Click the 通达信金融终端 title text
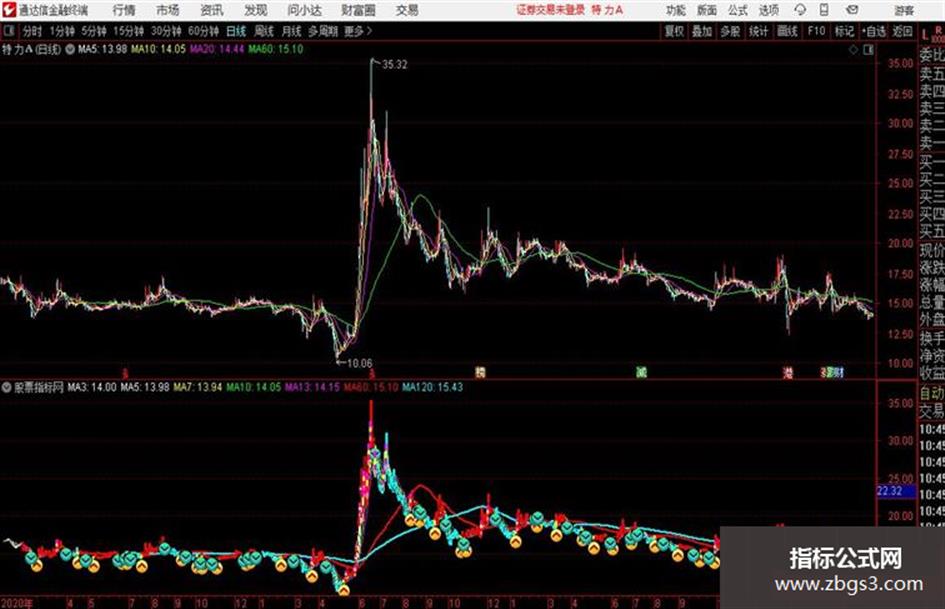 click(x=53, y=10)
